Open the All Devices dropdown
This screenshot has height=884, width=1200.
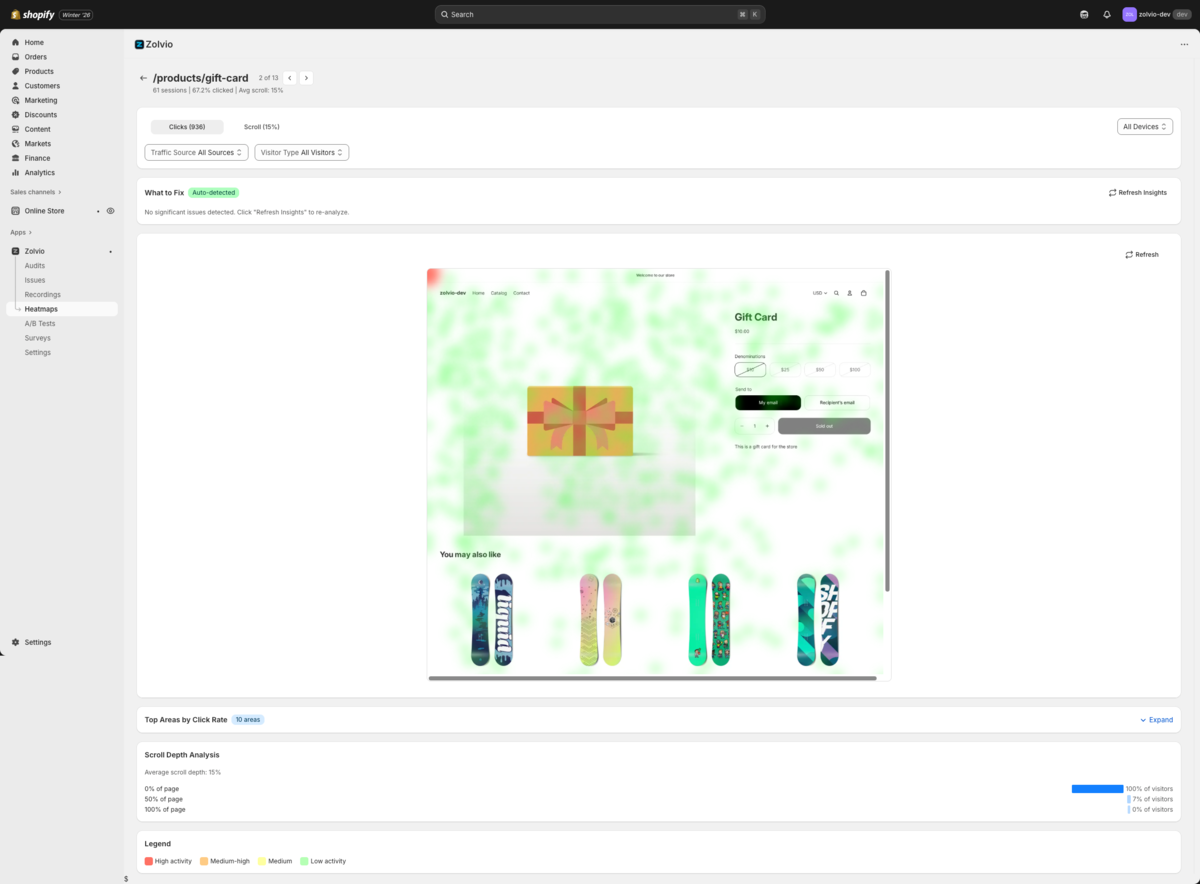1144,127
